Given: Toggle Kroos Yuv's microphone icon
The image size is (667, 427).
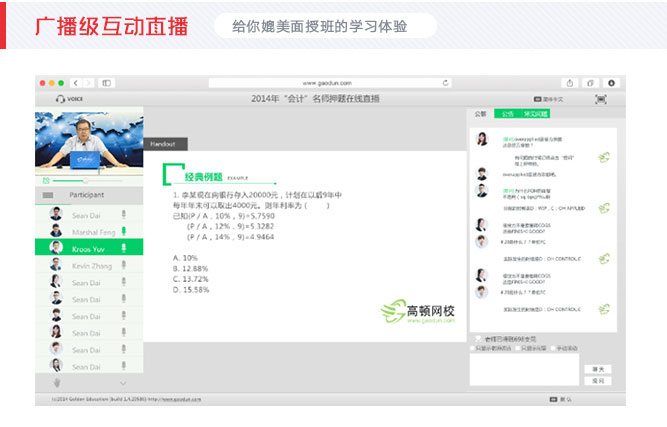Looking at the screenshot, I should point(124,248).
